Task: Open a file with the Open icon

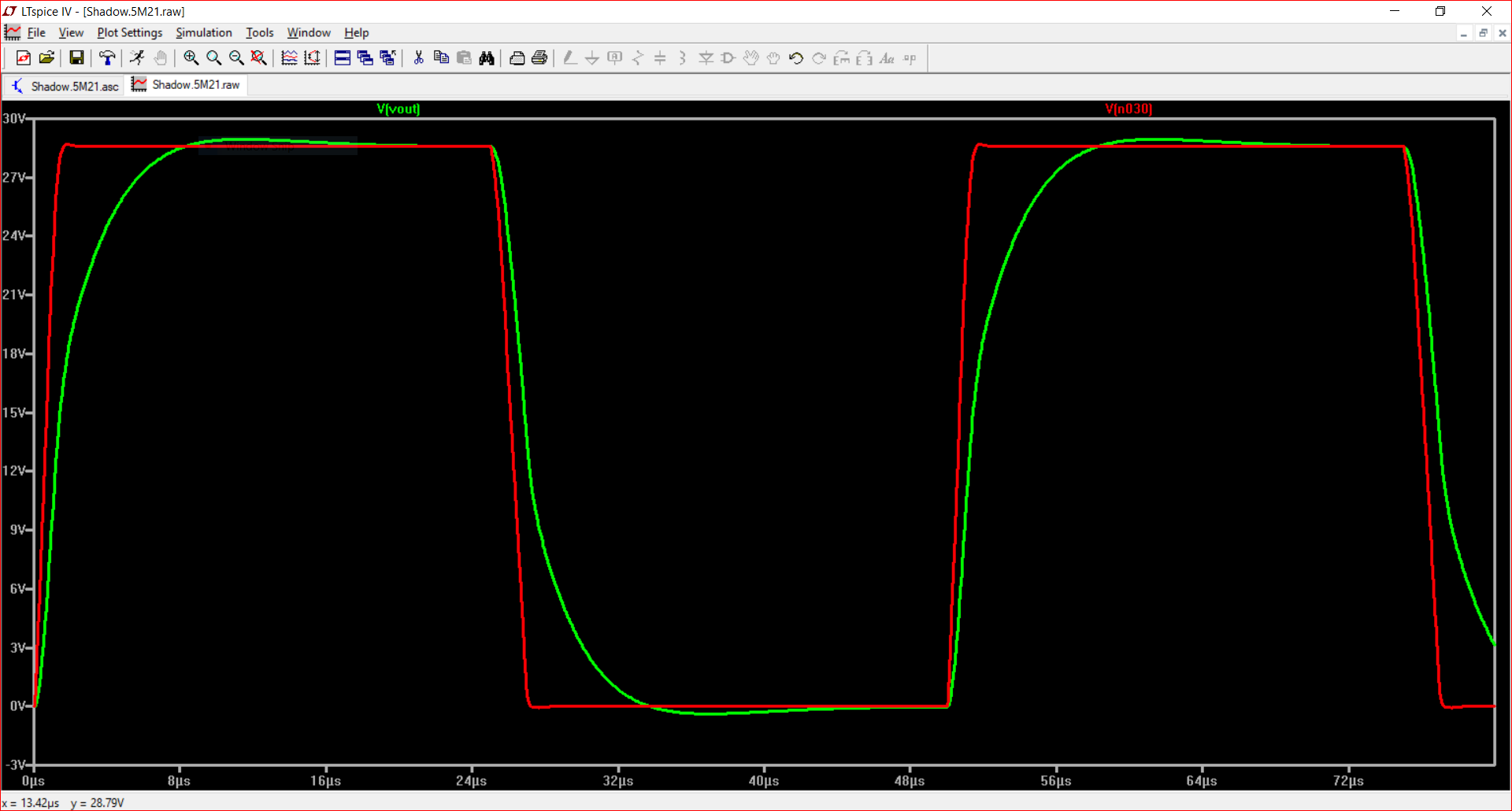Action: pyautogui.click(x=46, y=57)
